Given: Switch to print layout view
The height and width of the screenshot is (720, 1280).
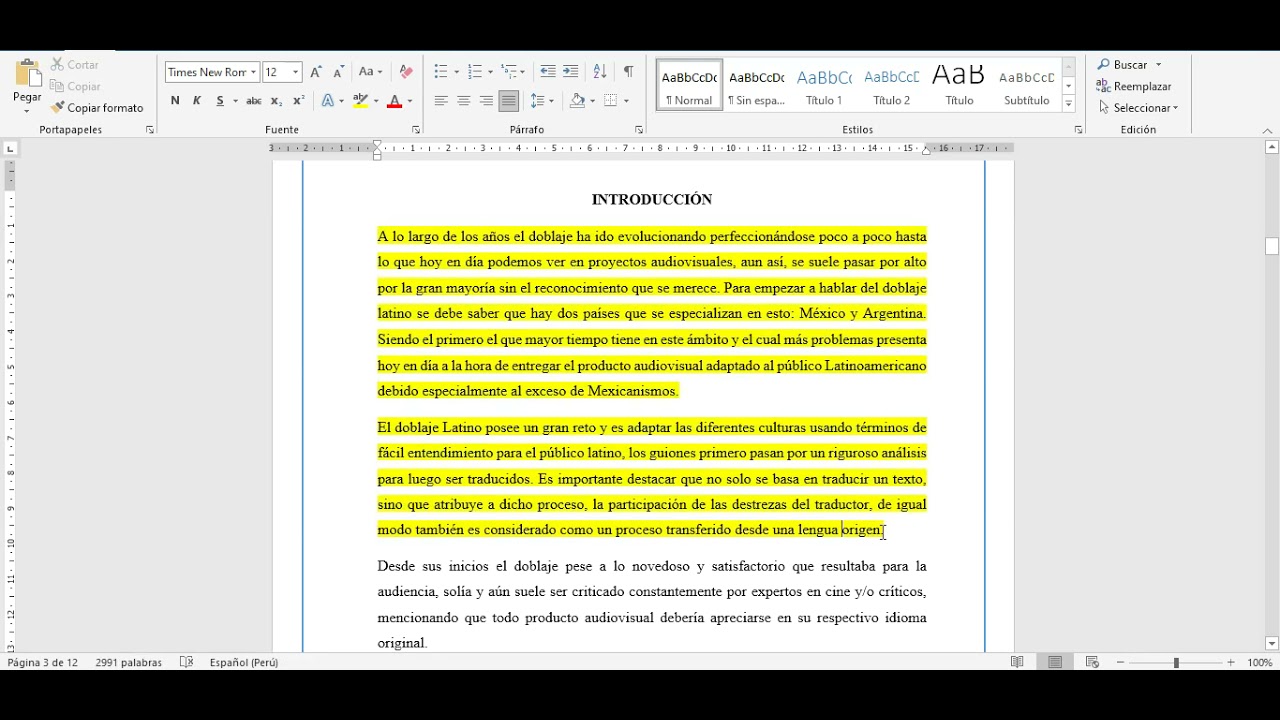Looking at the screenshot, I should coord(1055,662).
